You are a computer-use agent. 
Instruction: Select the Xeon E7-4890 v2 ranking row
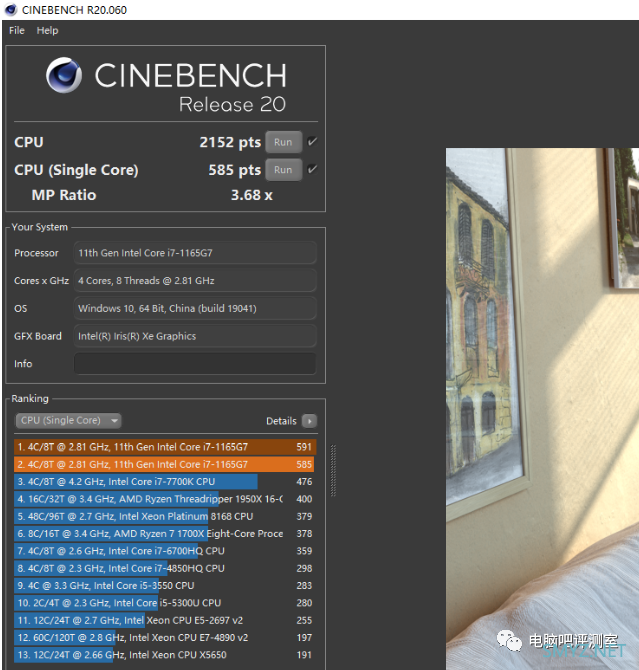[165, 638]
